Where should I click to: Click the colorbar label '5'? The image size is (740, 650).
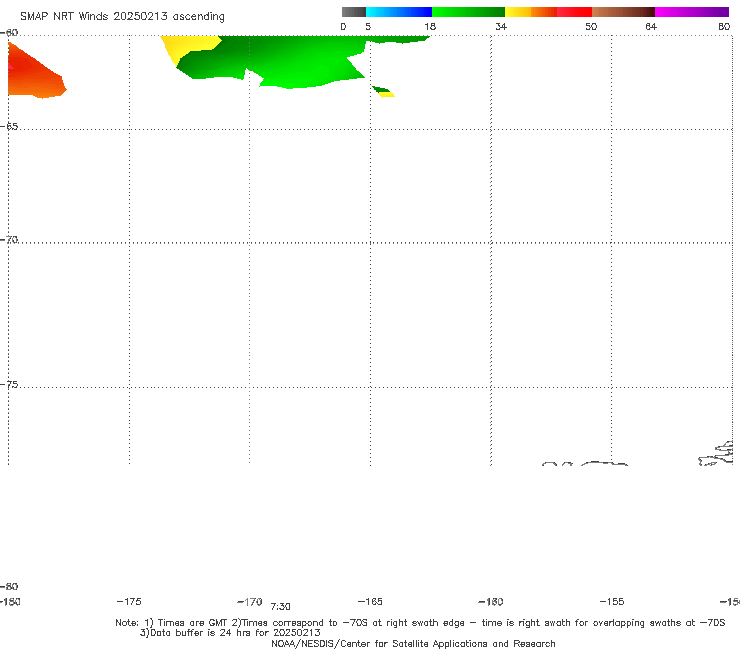point(368,26)
